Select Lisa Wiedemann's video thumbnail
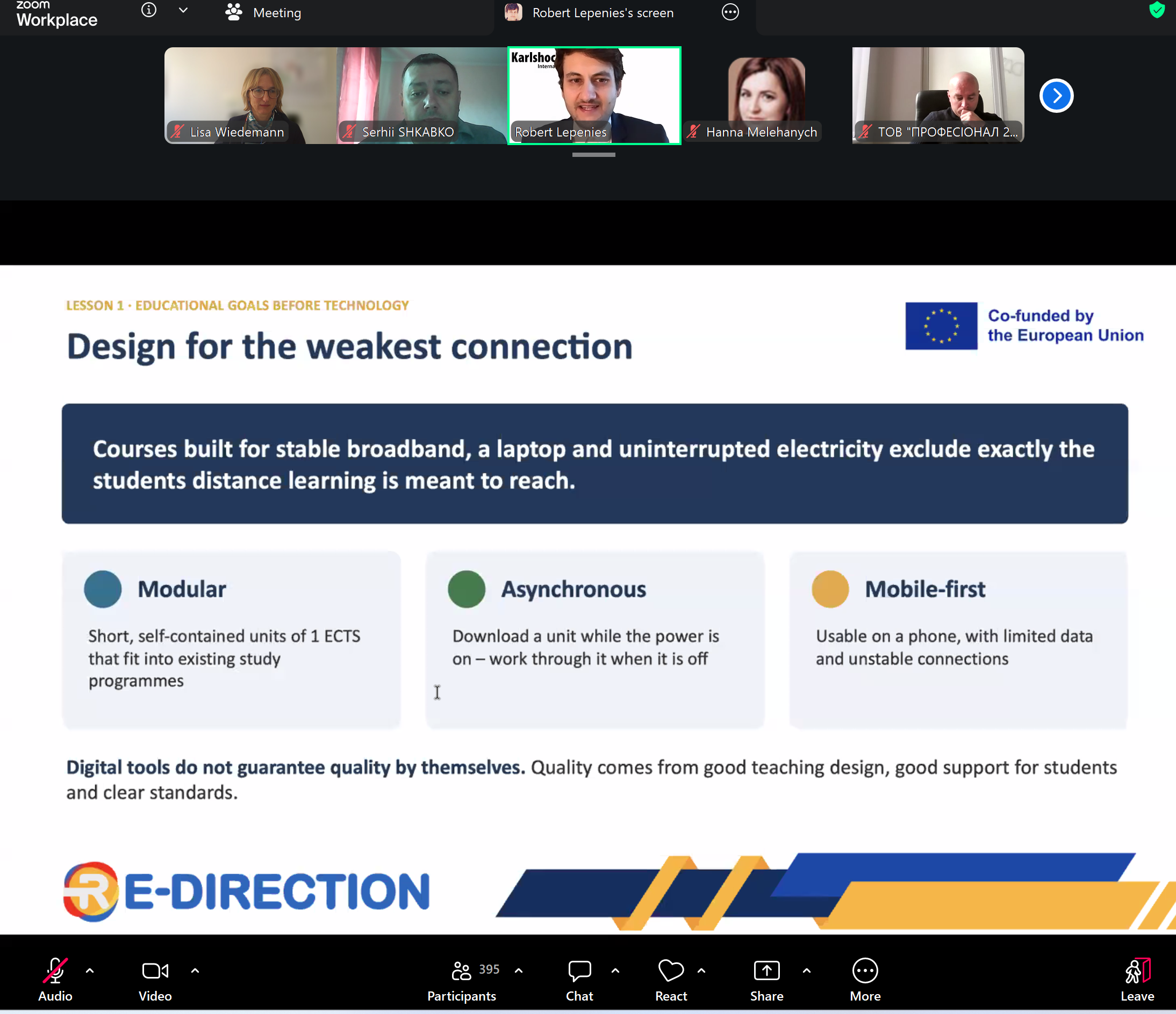Viewport: 1176px width, 1014px height. 250,95
